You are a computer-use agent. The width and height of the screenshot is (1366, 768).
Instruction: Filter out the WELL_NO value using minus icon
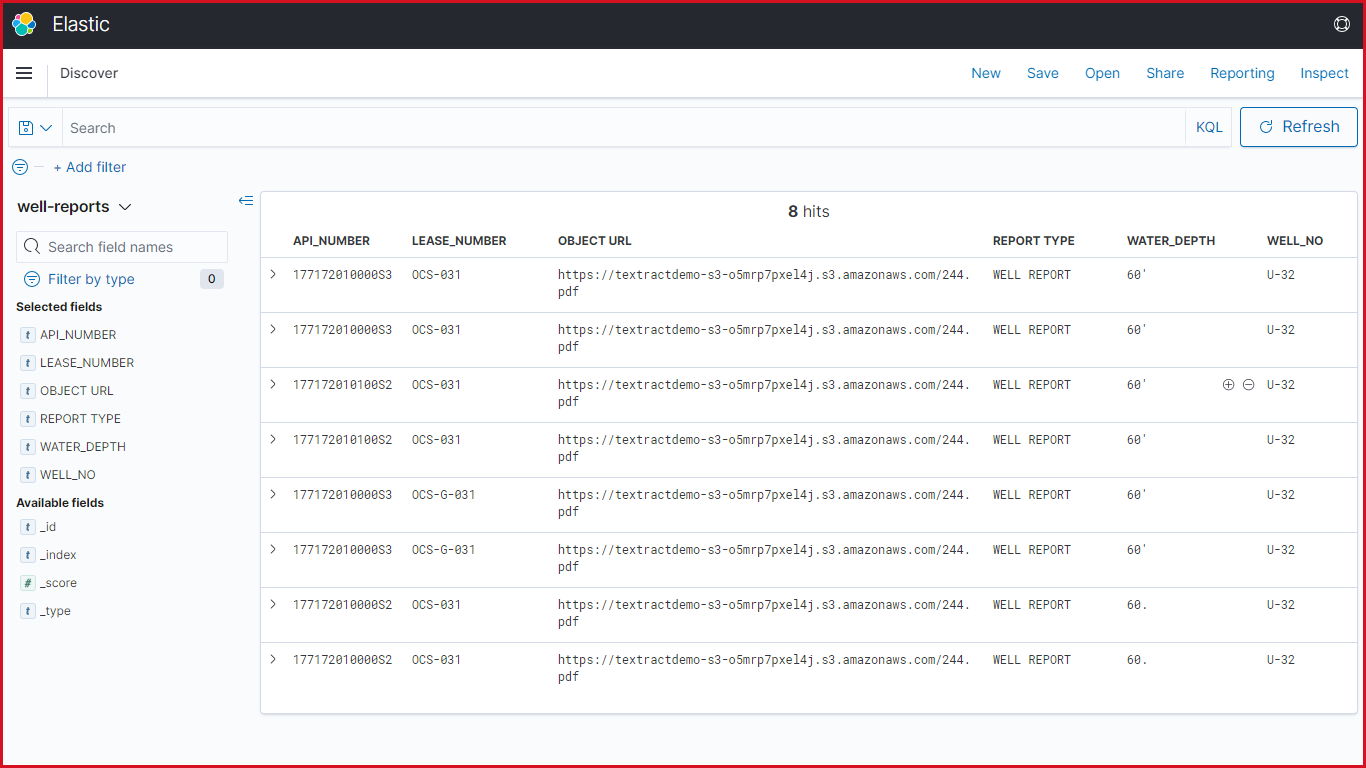click(1248, 384)
